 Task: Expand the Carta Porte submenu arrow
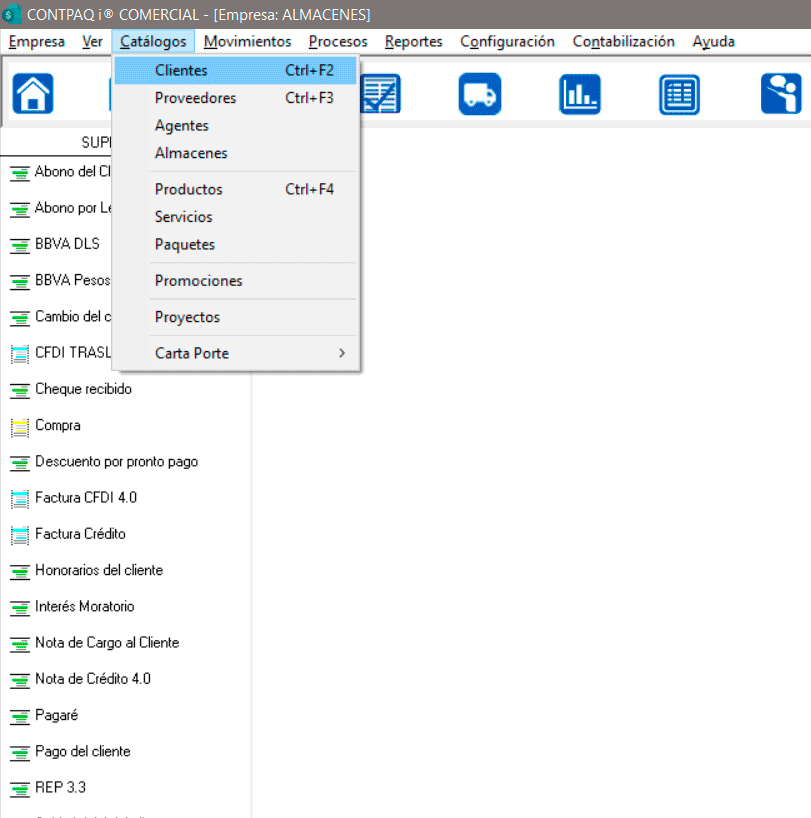coord(341,353)
